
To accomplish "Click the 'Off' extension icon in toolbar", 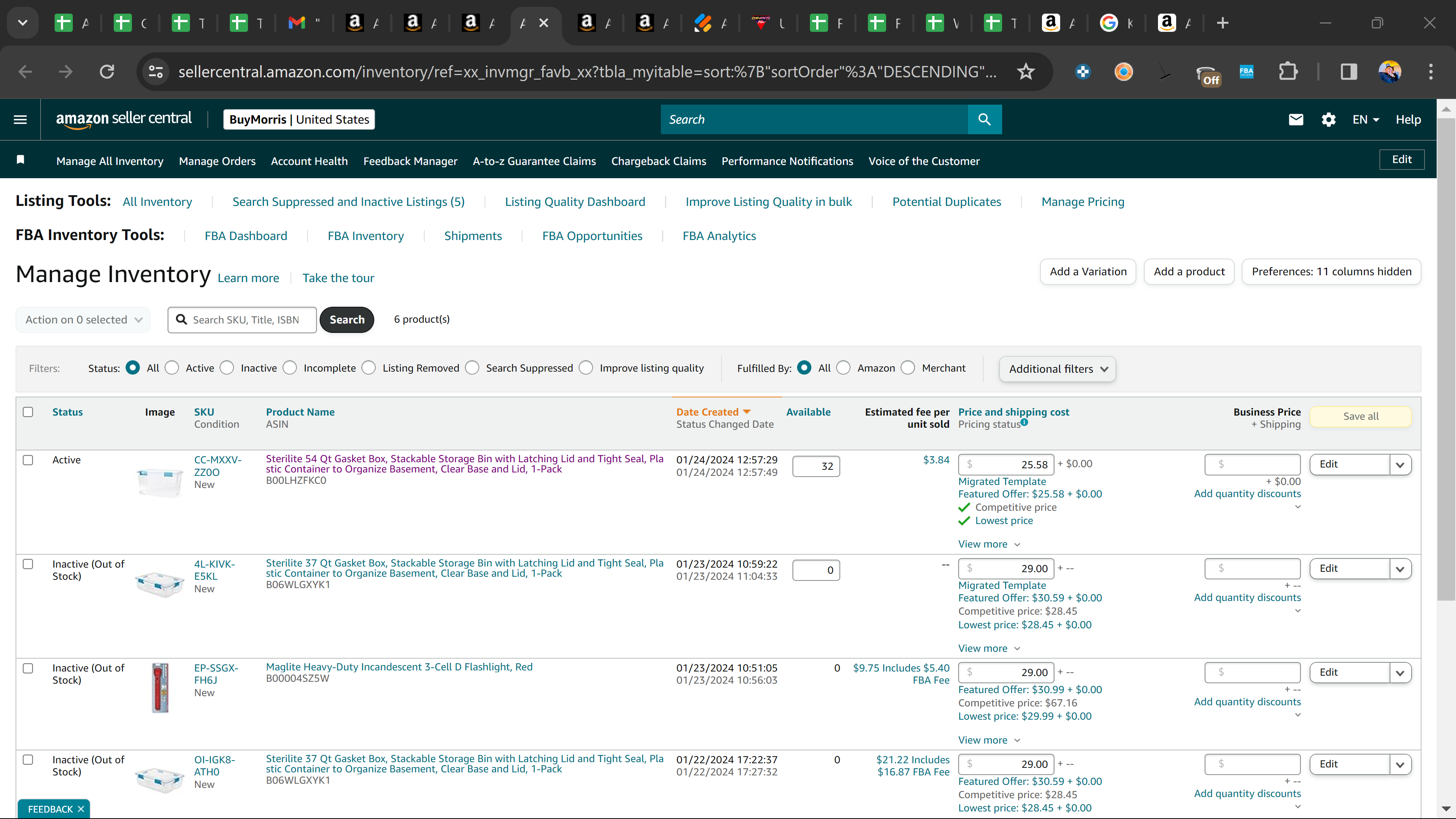I will (x=1208, y=74).
